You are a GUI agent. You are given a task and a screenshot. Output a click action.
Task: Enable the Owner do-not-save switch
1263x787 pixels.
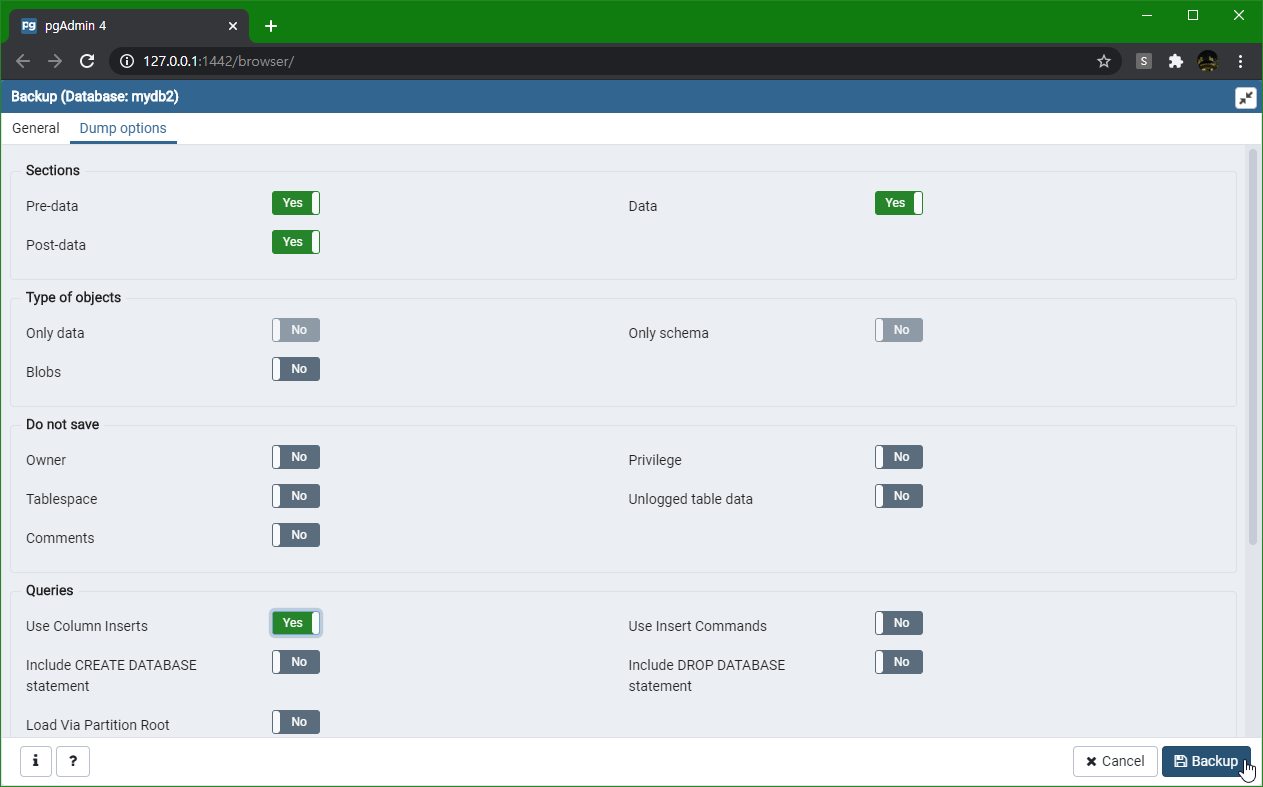[296, 457]
